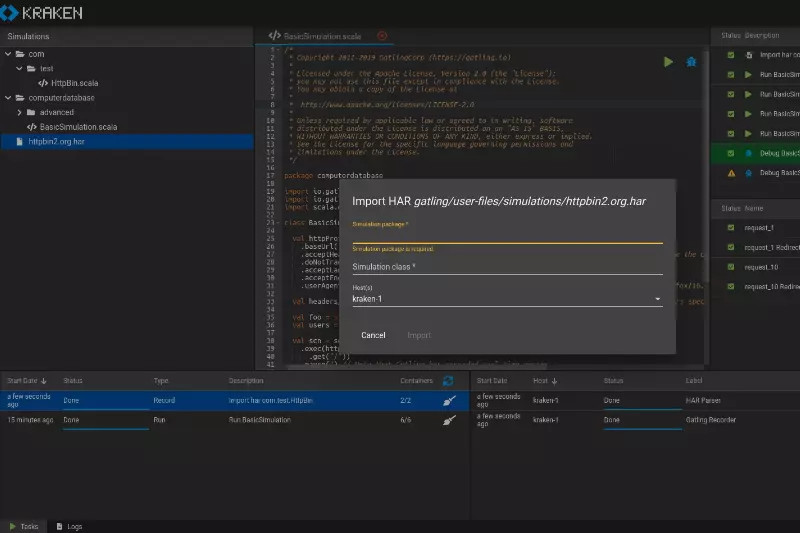This screenshot has height=533, width=800.
Task: Click the status check icon for request_1 Redirect
Action: [x=731, y=247]
